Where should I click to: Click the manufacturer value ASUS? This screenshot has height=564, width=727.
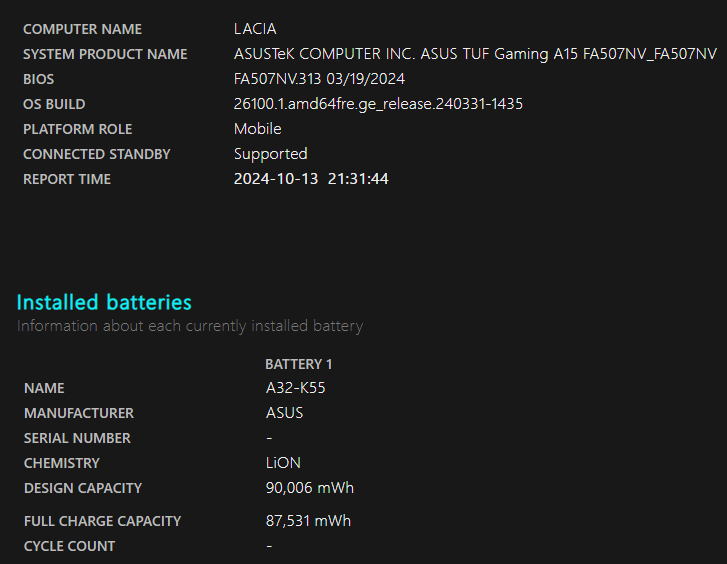285,413
